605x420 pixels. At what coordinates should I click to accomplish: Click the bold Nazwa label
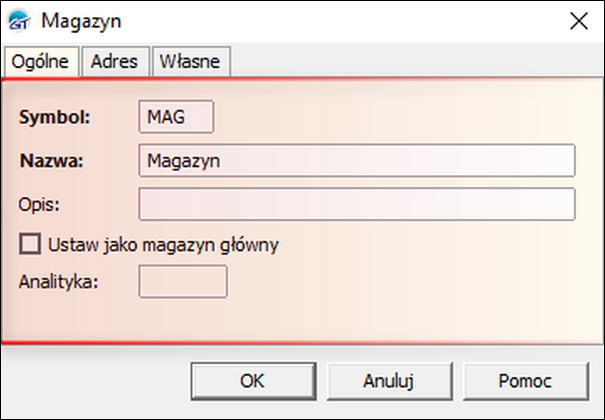(51, 160)
